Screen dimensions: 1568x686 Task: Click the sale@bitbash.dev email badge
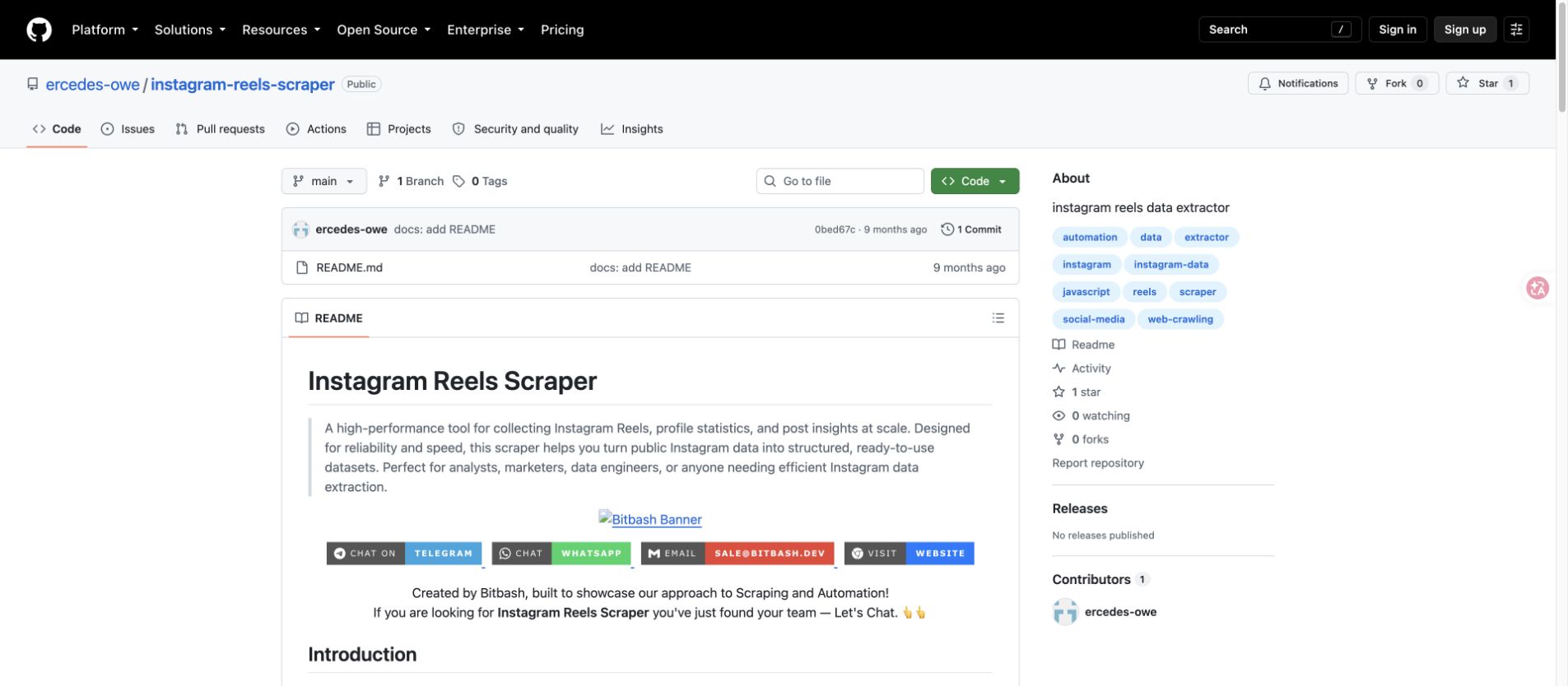pyautogui.click(x=737, y=553)
